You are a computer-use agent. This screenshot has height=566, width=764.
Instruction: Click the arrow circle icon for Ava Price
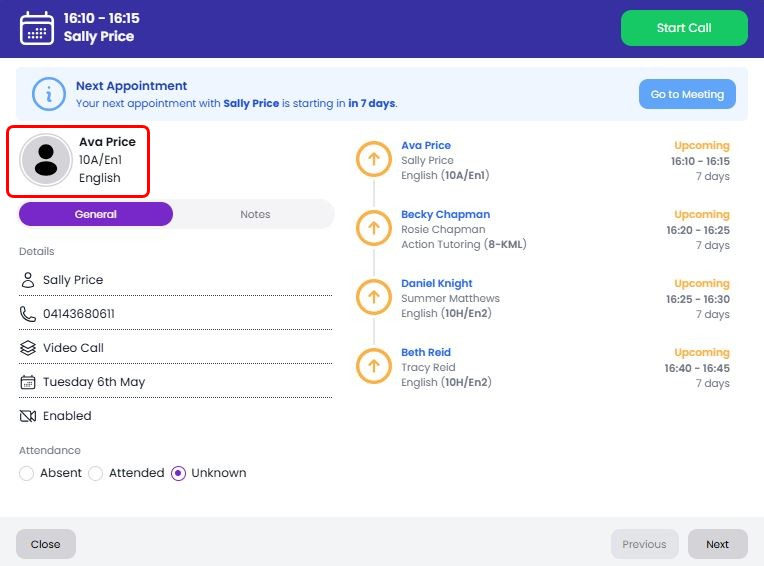pos(374,159)
